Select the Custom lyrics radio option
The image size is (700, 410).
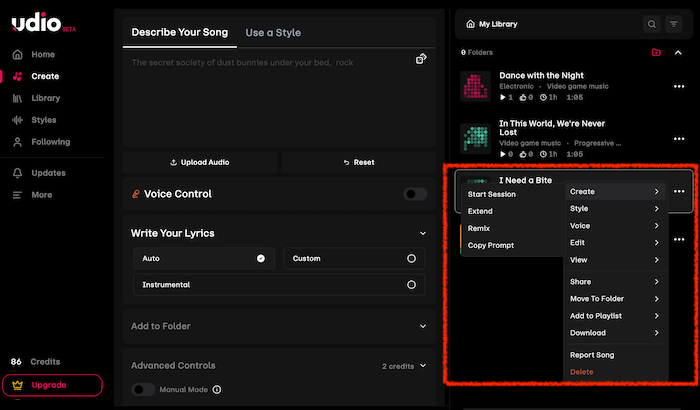point(411,258)
